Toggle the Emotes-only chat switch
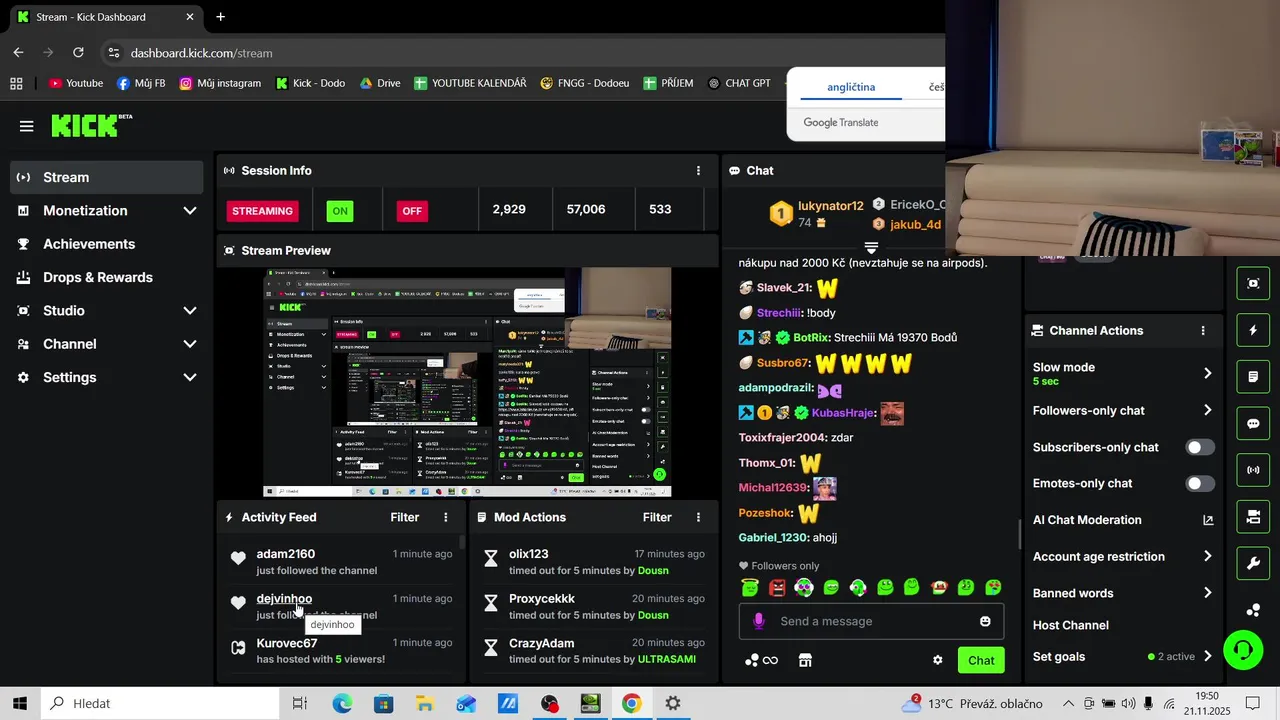 (1200, 483)
